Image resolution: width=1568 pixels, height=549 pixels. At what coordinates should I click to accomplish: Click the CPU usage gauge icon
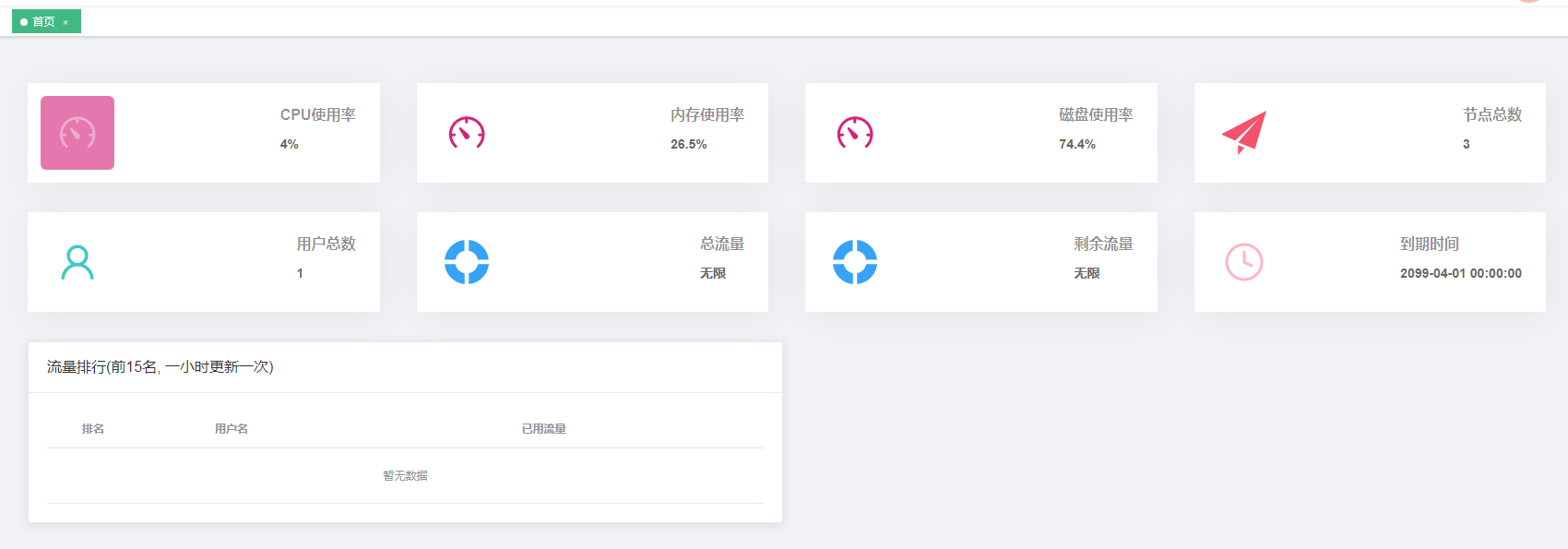click(77, 133)
